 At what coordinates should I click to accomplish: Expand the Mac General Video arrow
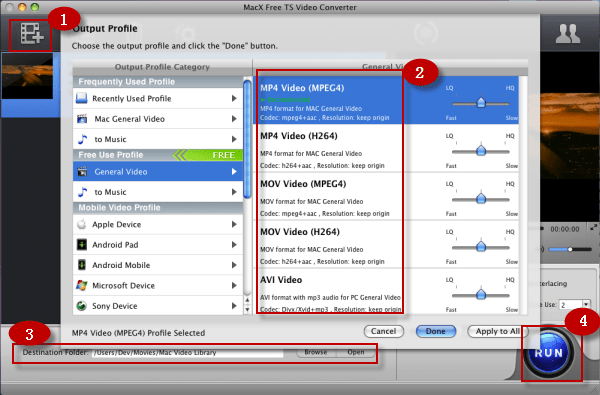coord(234,119)
